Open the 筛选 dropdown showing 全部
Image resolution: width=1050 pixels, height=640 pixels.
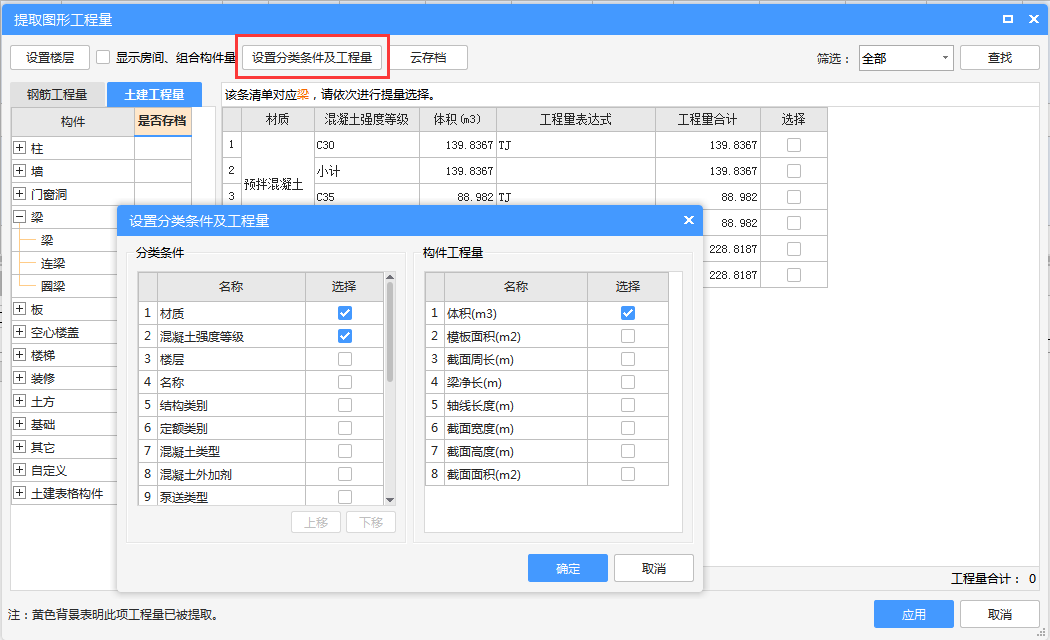905,58
